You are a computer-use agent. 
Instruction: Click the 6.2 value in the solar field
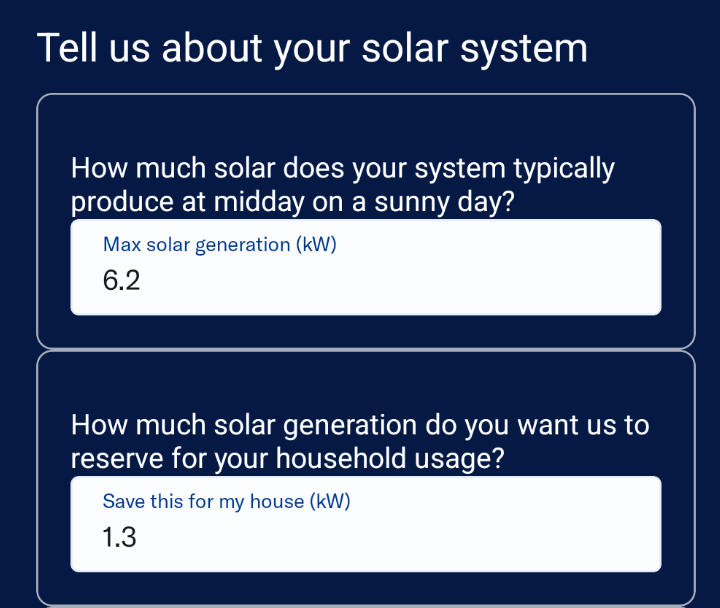click(x=121, y=280)
